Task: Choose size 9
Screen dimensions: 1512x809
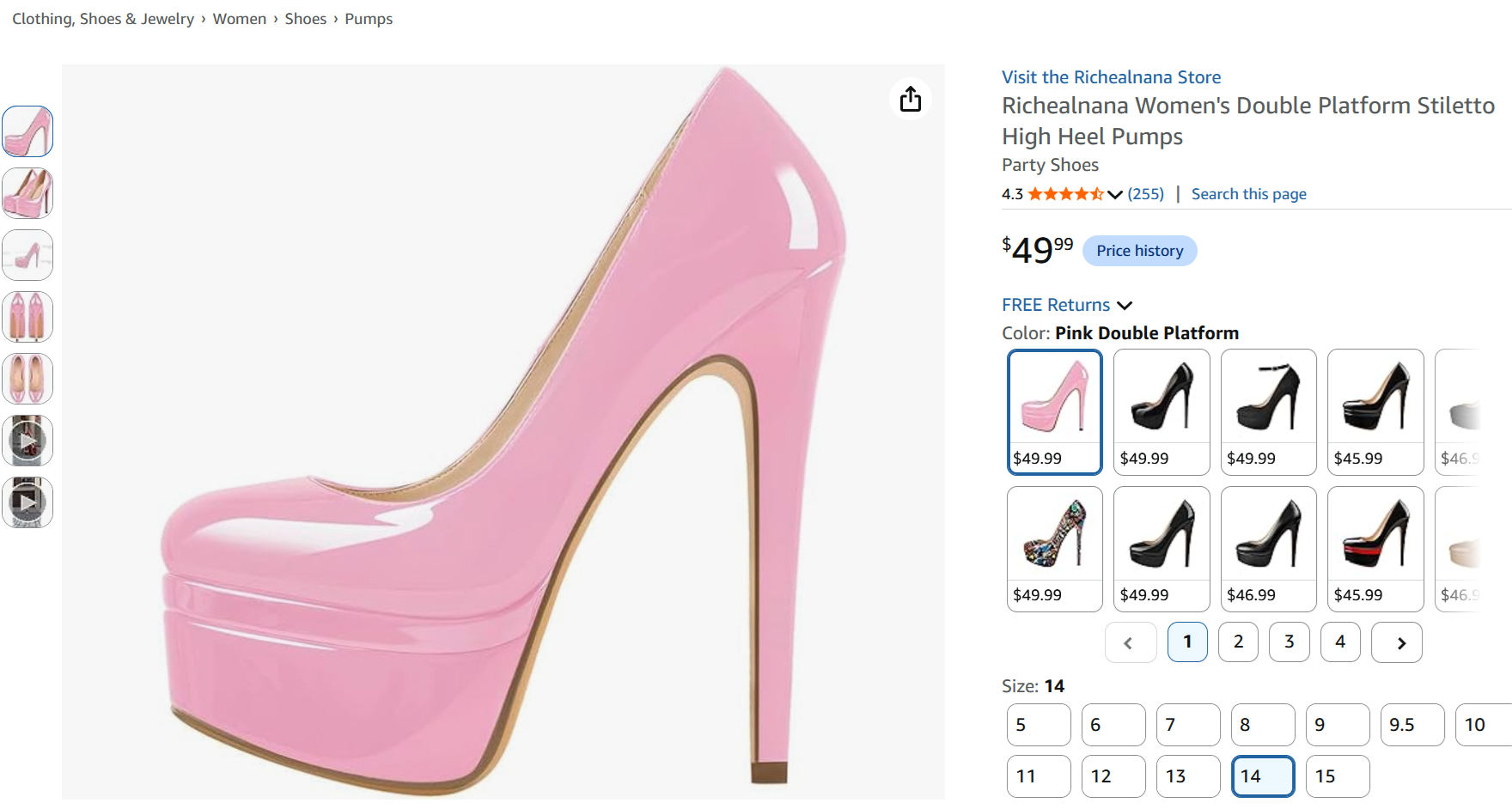Action: pyautogui.click(x=1338, y=725)
